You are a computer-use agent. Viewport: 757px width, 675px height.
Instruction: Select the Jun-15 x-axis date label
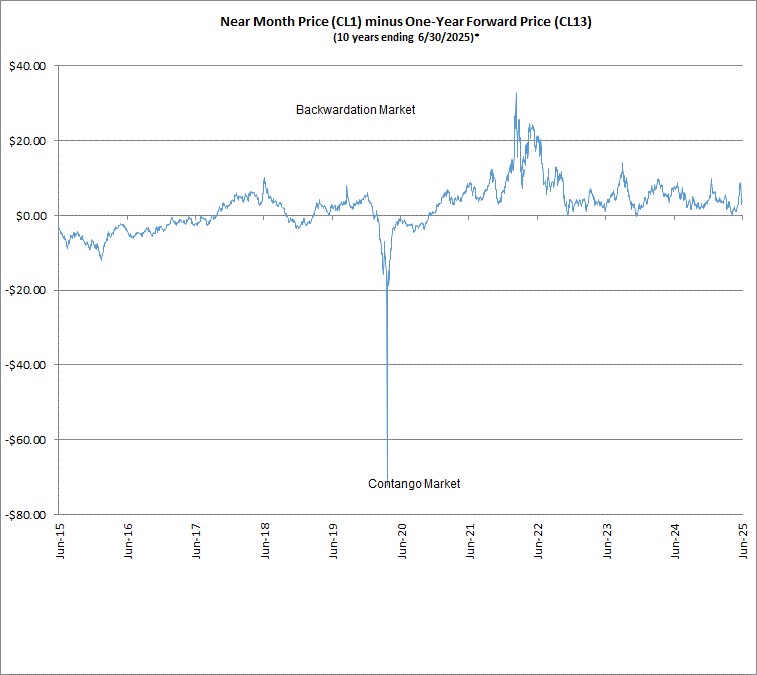60,540
